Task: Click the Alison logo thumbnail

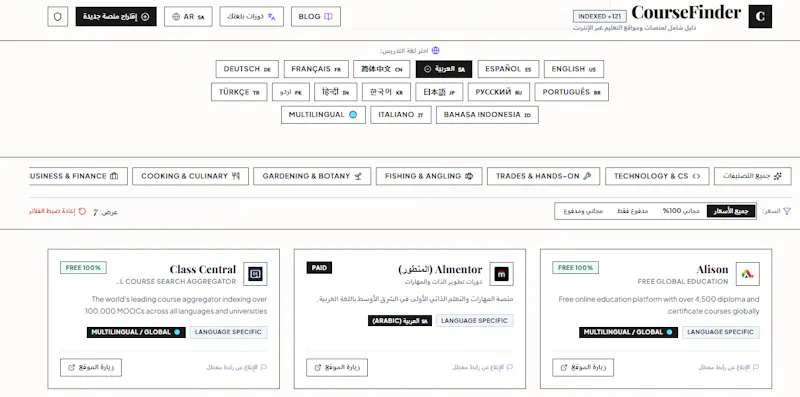Action: (x=747, y=274)
